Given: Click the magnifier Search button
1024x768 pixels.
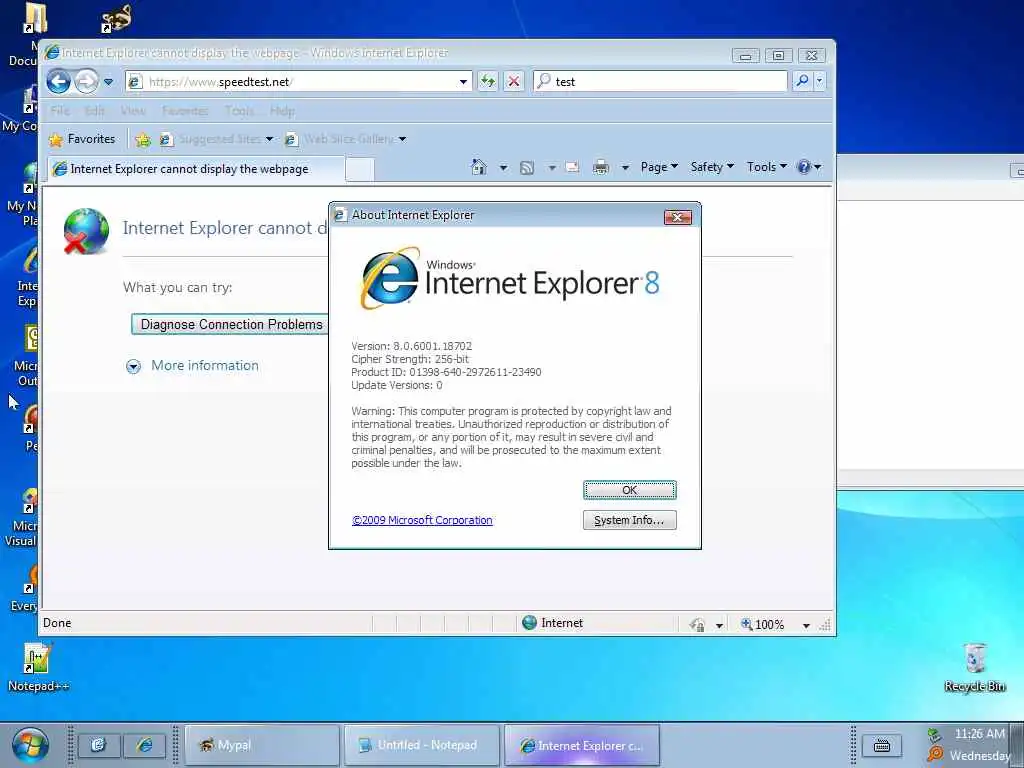Looking at the screenshot, I should tap(802, 81).
